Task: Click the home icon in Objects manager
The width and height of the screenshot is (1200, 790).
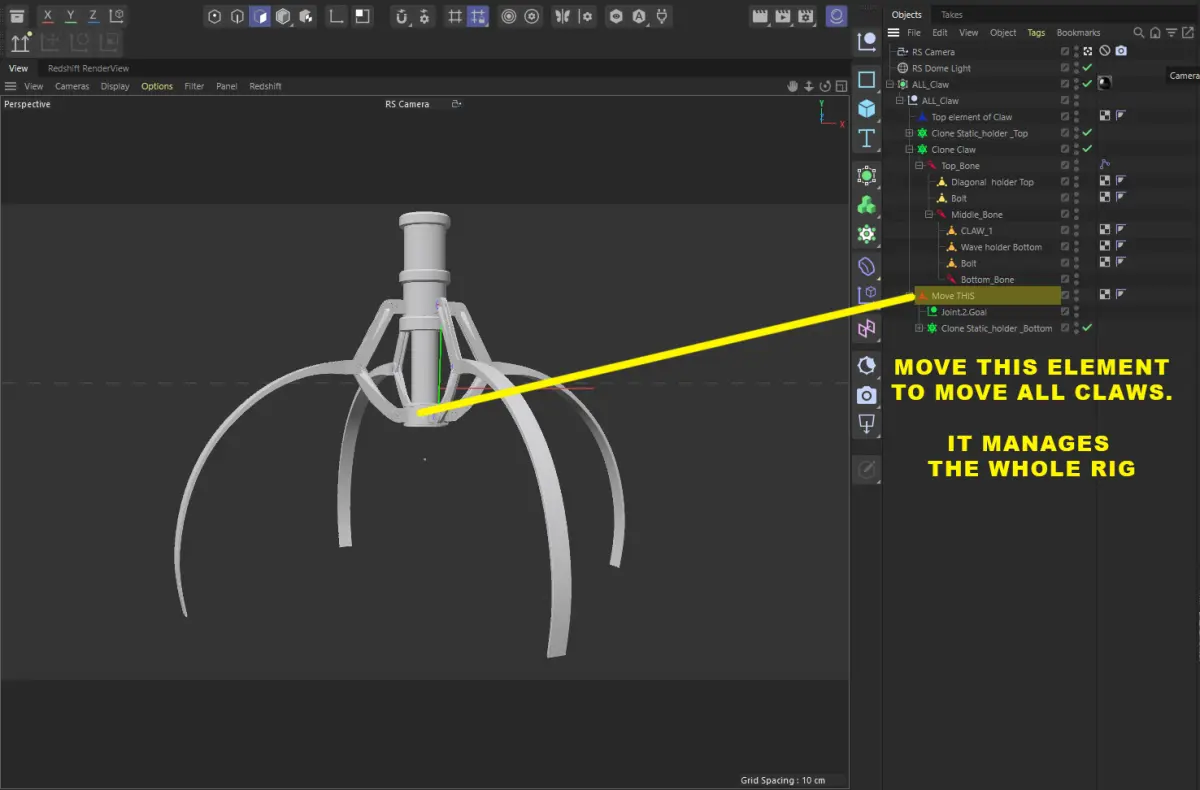Action: [x=1155, y=33]
